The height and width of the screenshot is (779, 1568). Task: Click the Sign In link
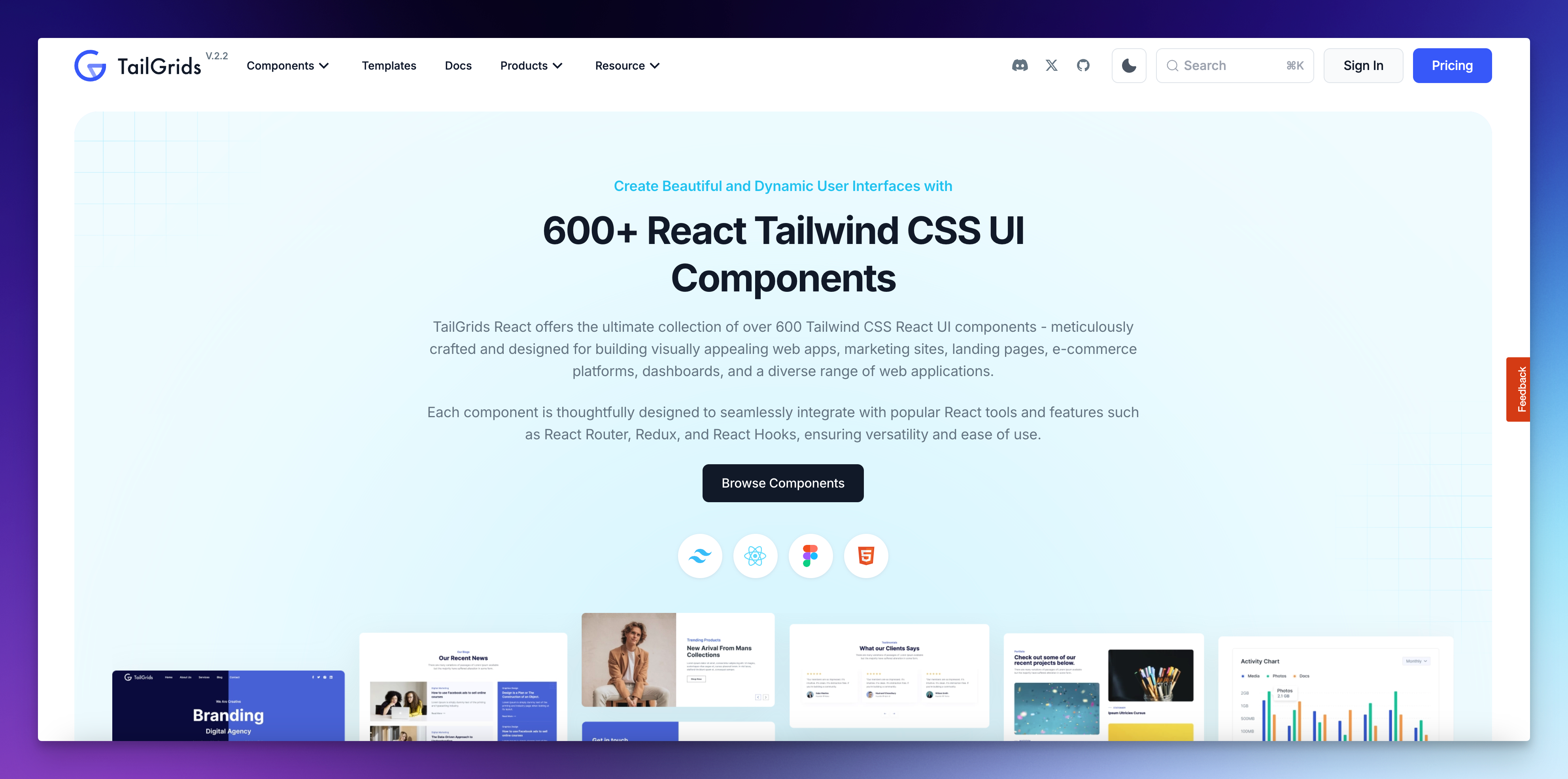click(x=1362, y=65)
